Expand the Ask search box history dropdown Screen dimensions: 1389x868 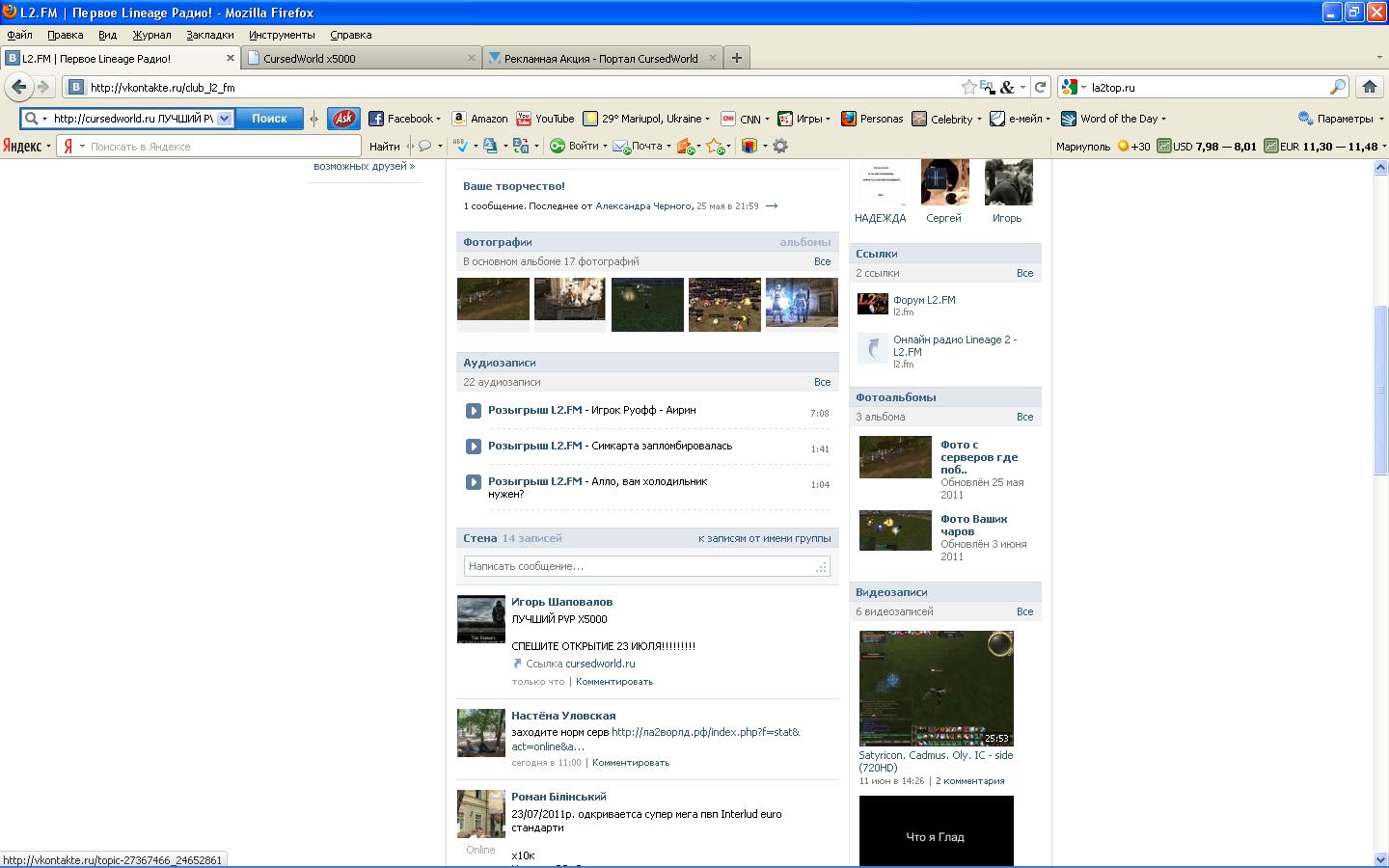click(x=225, y=119)
